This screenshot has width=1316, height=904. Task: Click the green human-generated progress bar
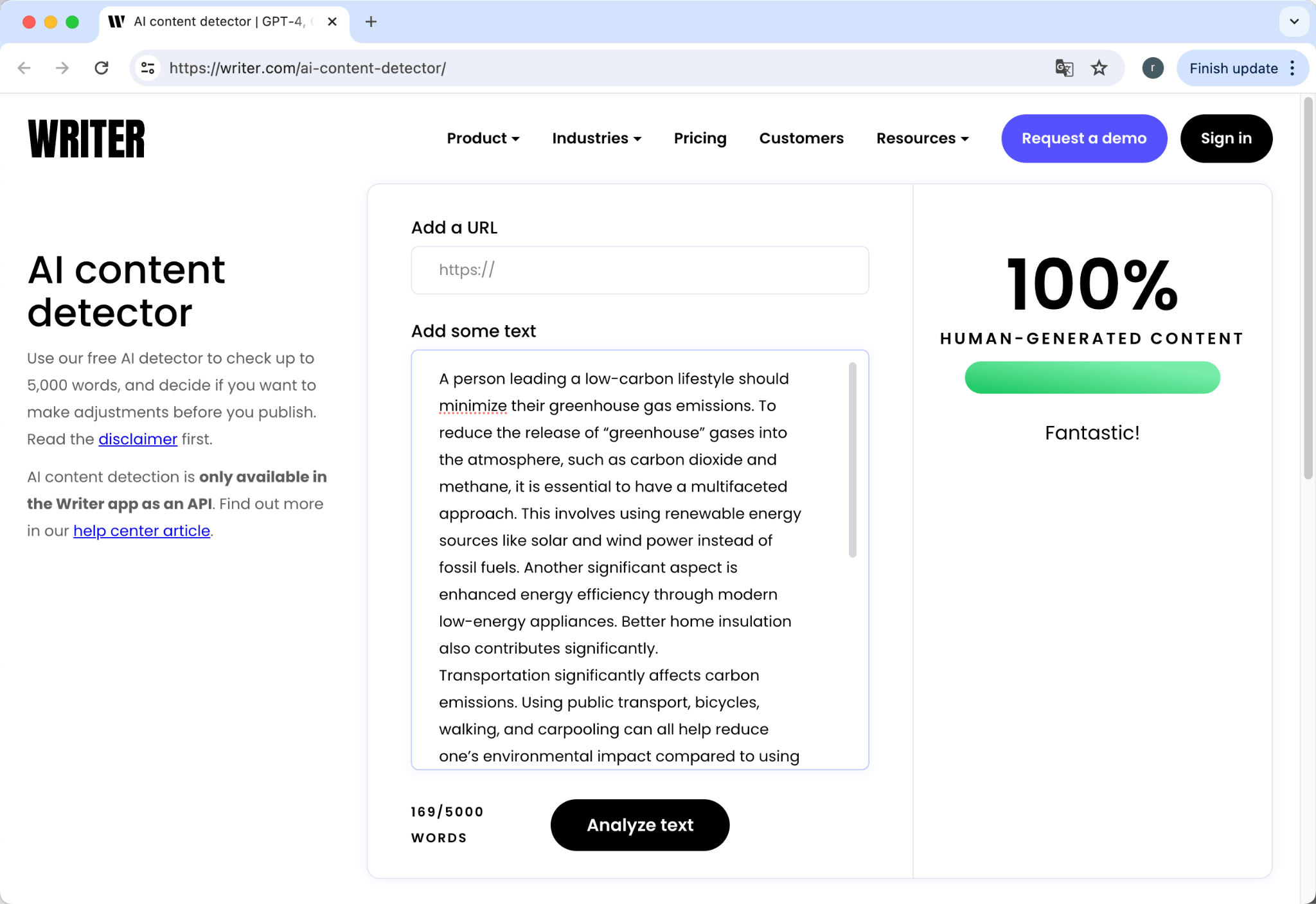click(x=1092, y=377)
